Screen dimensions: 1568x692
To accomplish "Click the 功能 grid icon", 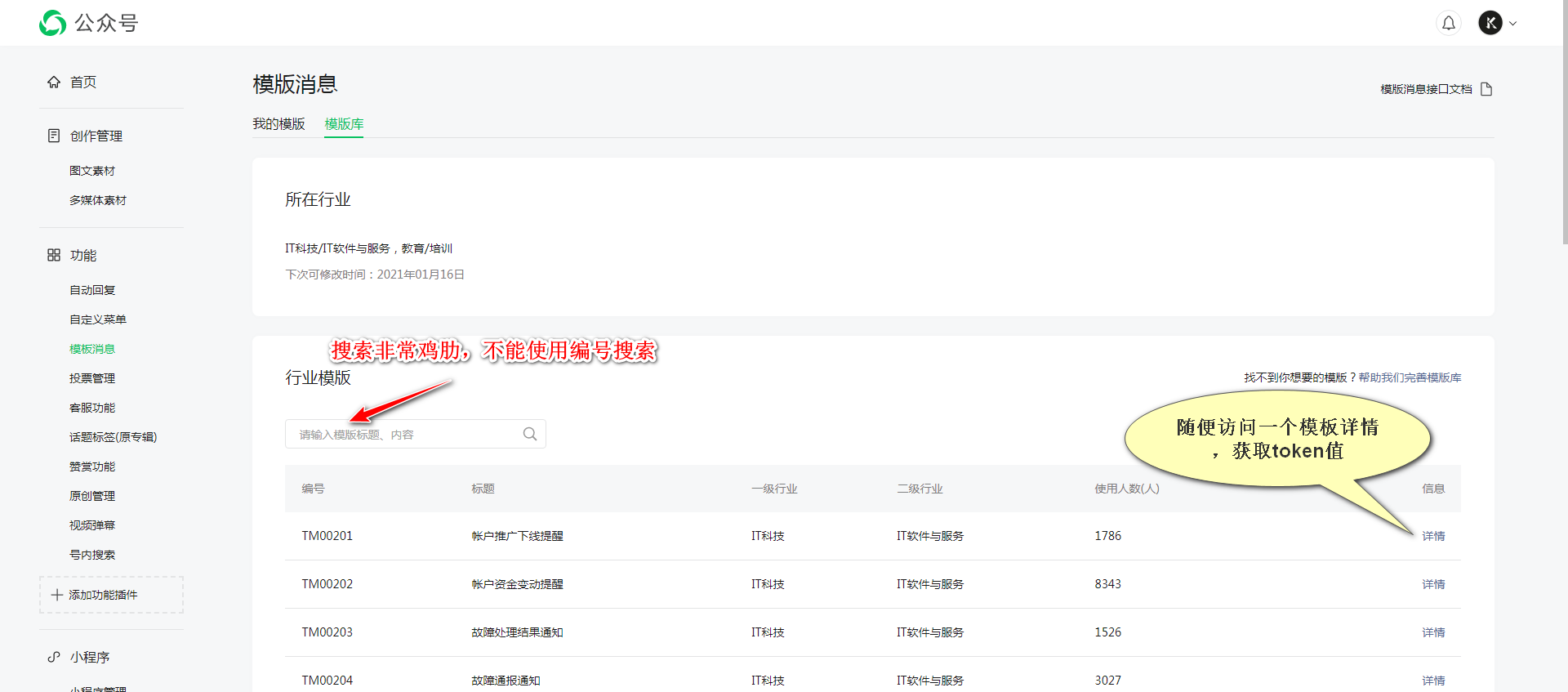I will click(x=54, y=255).
